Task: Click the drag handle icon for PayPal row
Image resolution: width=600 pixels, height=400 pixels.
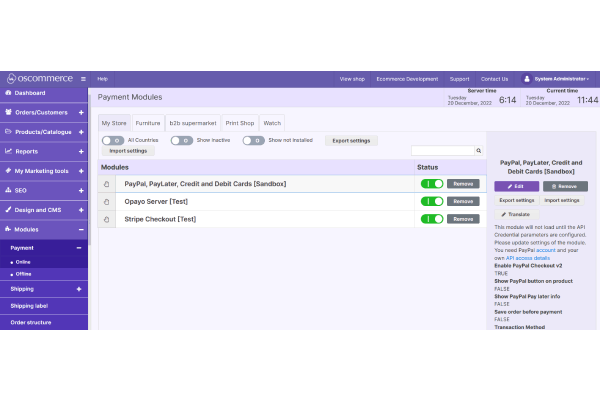Action: (x=106, y=184)
